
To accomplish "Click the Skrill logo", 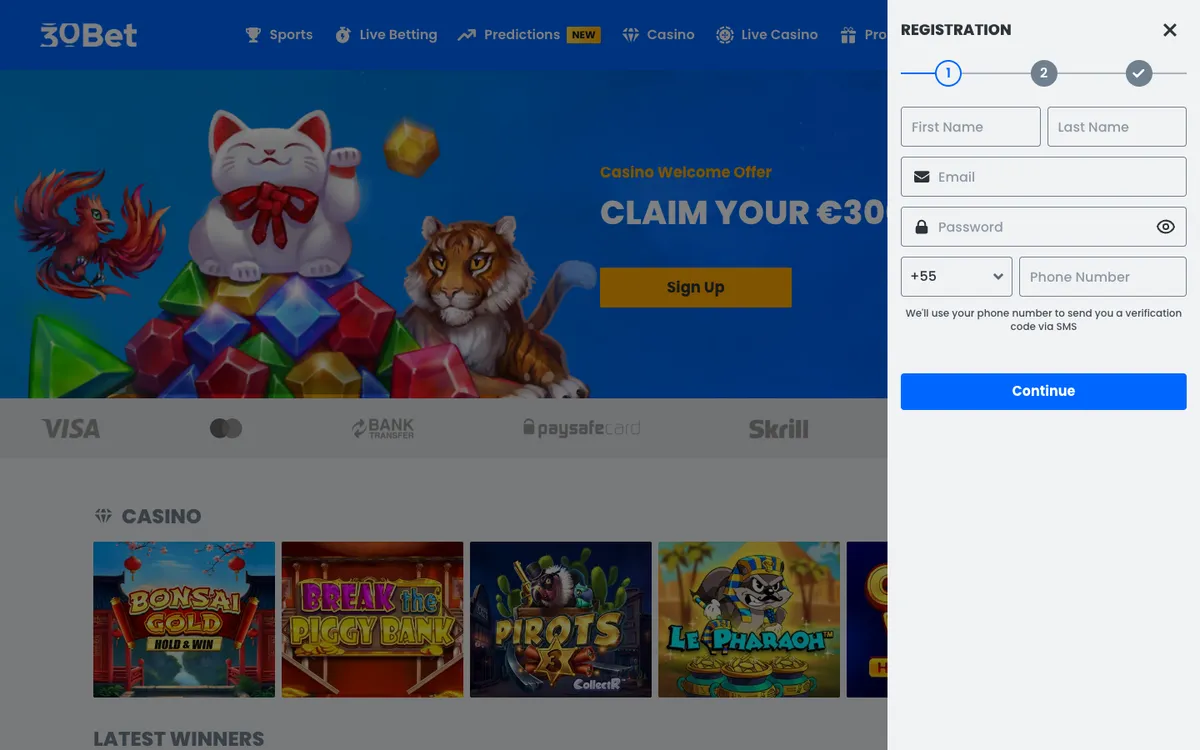I will click(779, 429).
